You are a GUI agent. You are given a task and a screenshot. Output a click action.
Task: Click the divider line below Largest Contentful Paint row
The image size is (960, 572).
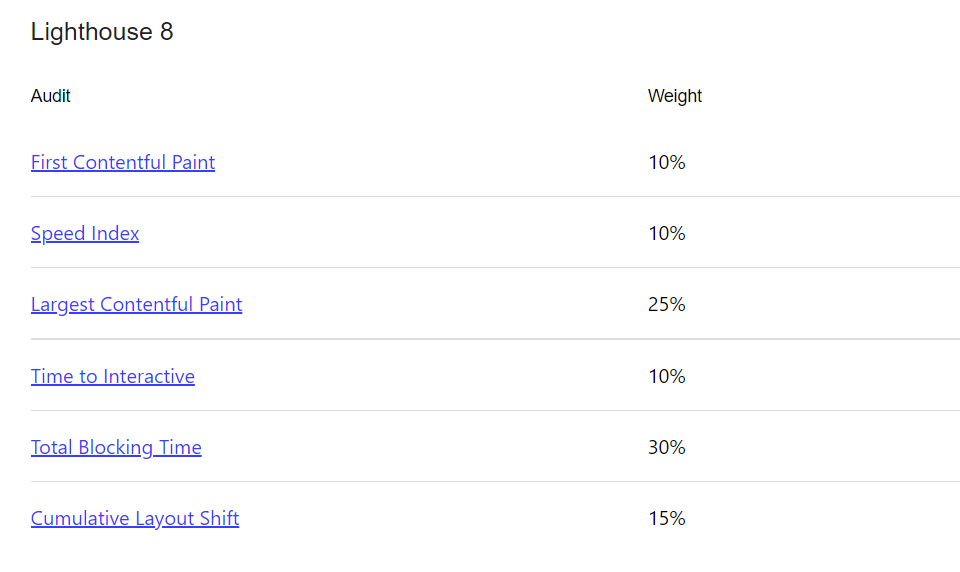click(x=495, y=339)
